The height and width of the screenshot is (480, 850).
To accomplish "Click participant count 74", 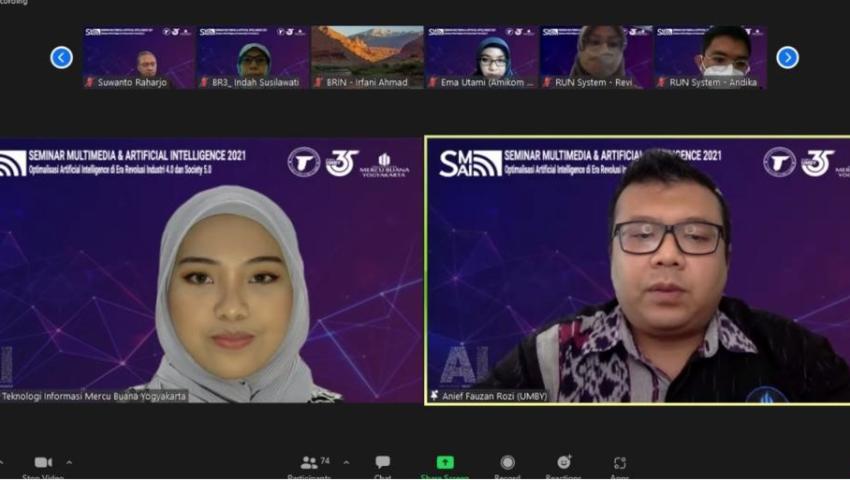I will (325, 461).
